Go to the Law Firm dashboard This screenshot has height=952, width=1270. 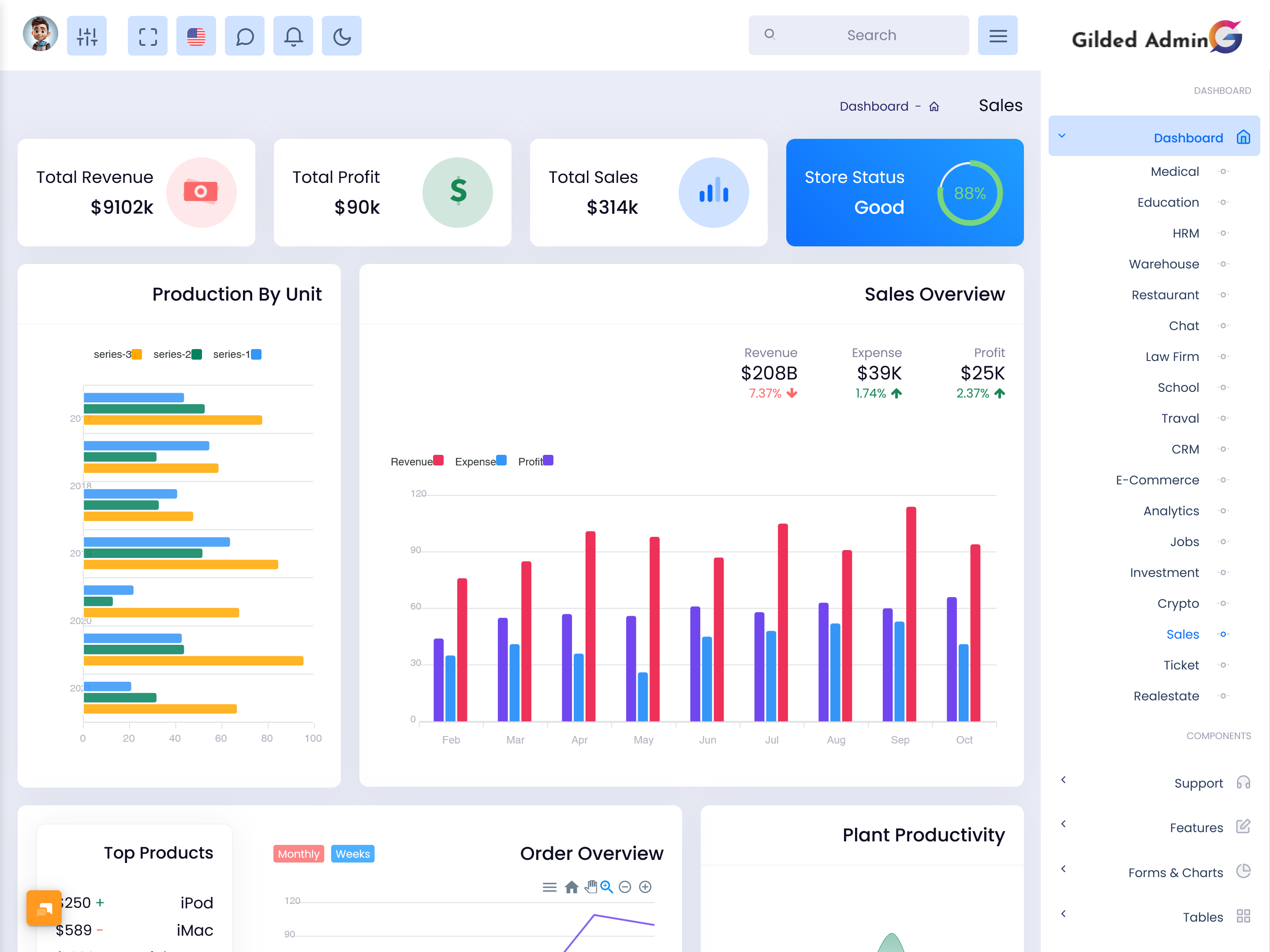pyautogui.click(x=1172, y=357)
